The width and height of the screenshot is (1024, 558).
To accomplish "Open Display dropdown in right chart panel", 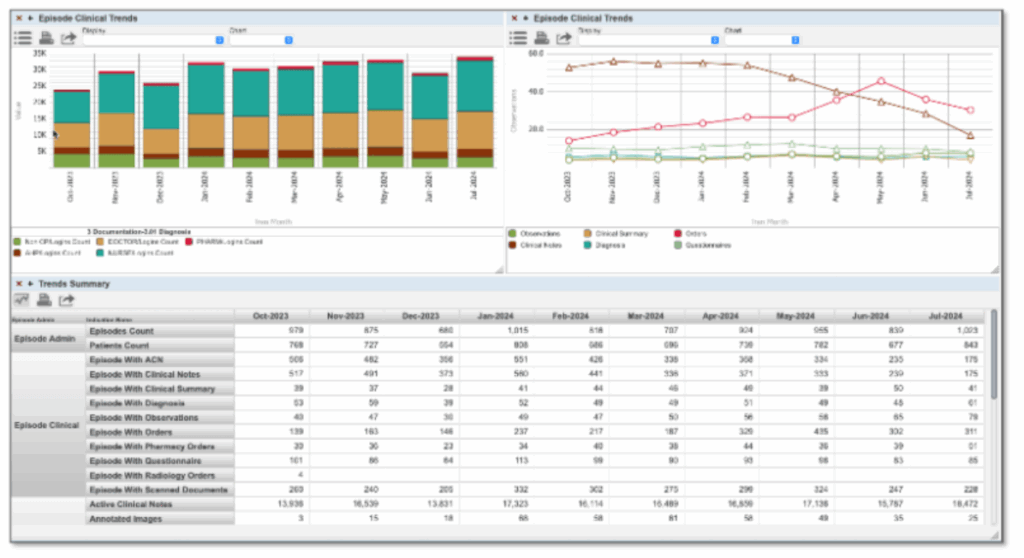I will pos(648,40).
